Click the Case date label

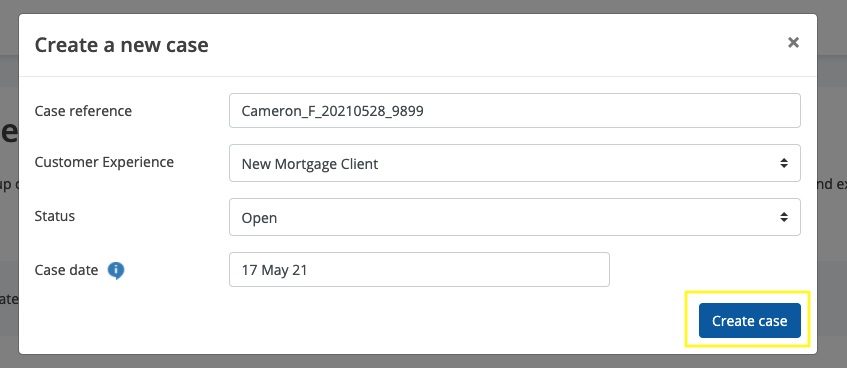(66, 270)
